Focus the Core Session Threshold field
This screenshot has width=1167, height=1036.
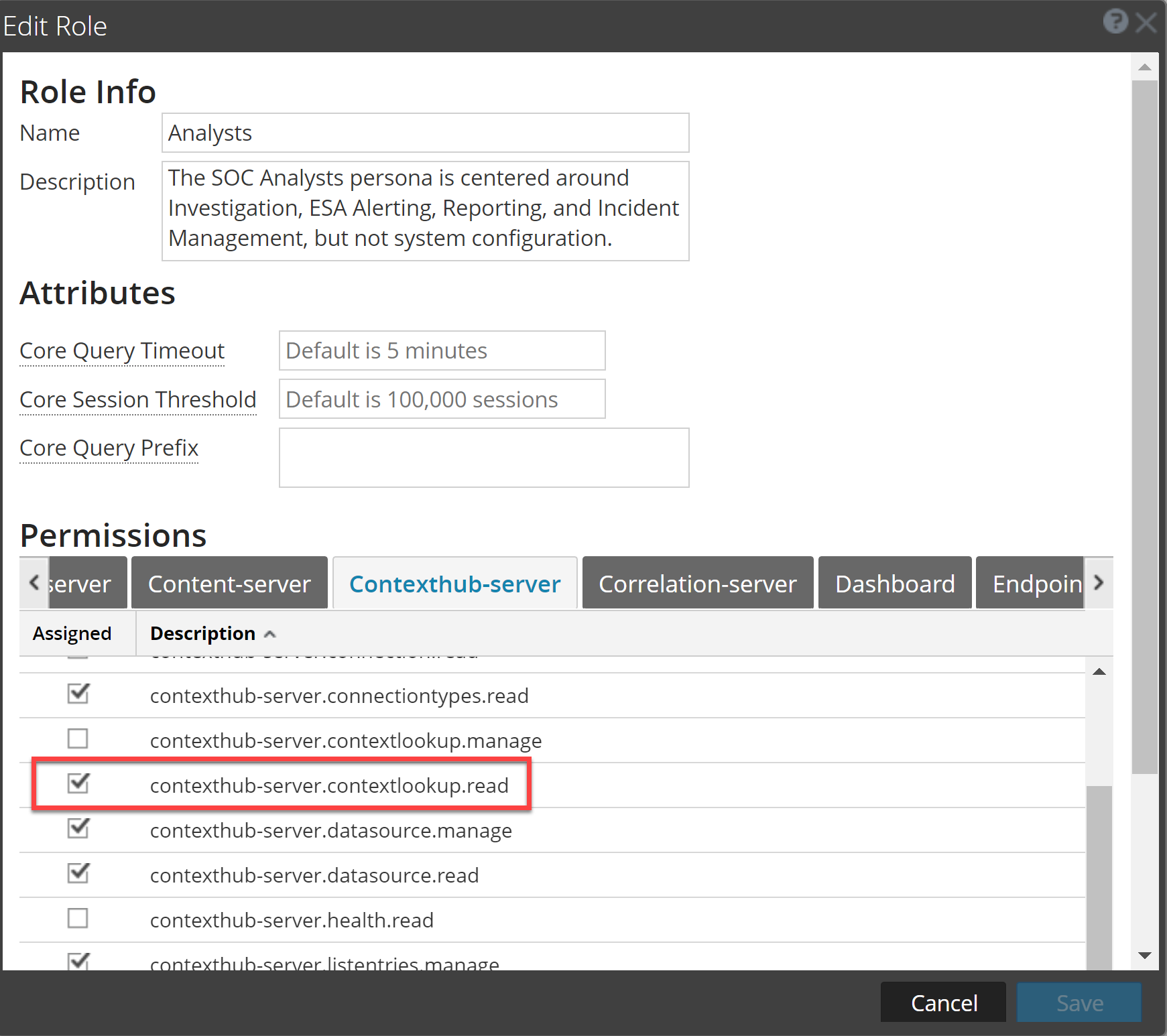pyautogui.click(x=442, y=399)
